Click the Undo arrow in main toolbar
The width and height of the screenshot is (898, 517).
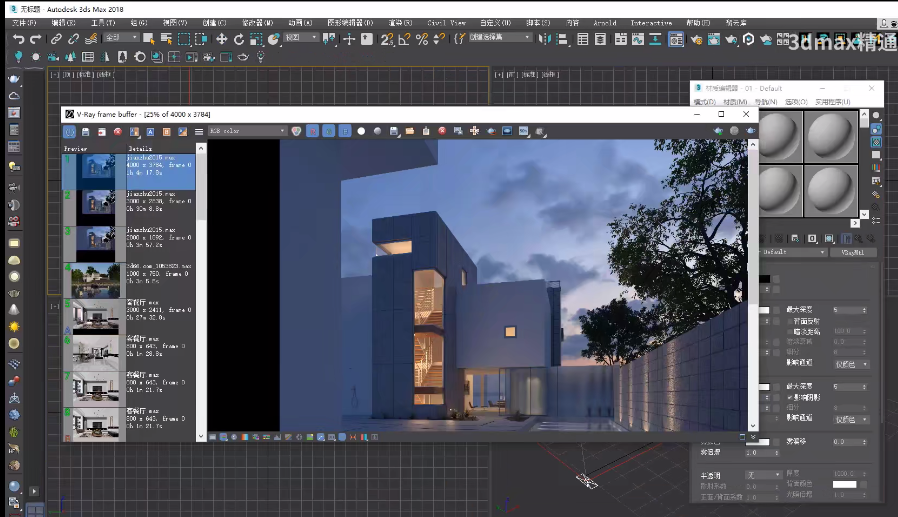[18, 39]
